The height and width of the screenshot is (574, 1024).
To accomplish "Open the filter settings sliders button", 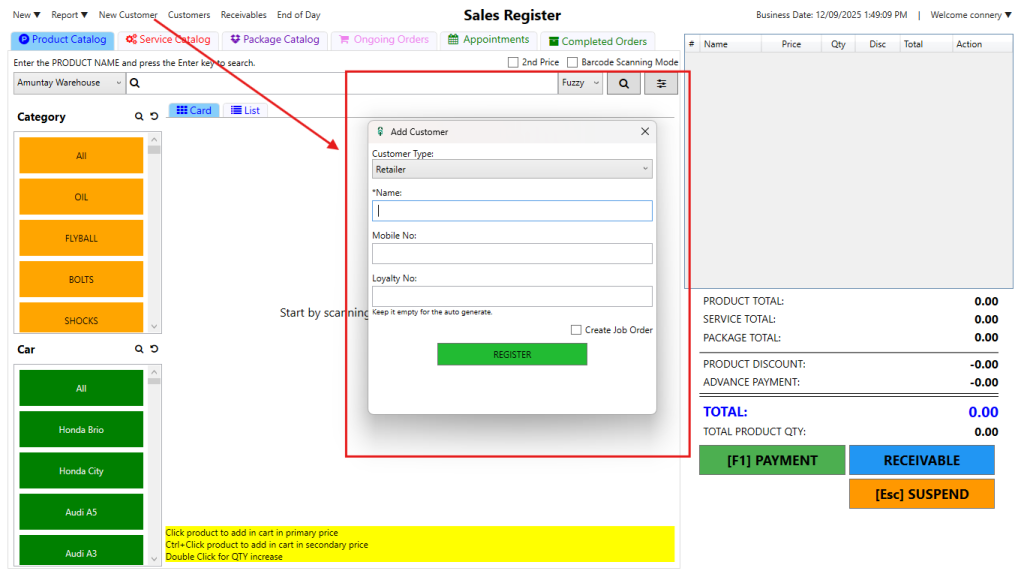I will click(660, 84).
